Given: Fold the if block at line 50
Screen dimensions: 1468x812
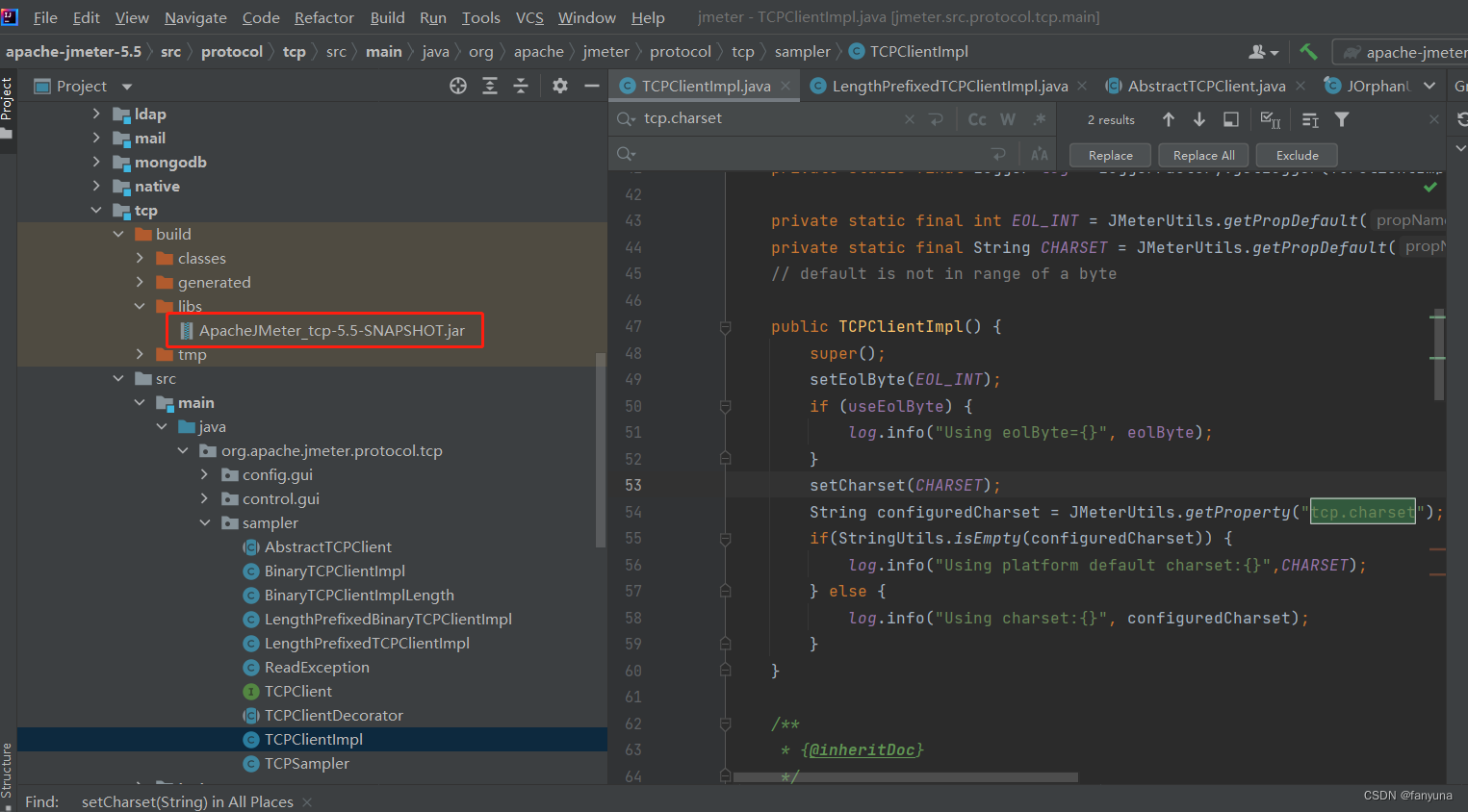Looking at the screenshot, I should pos(725,406).
